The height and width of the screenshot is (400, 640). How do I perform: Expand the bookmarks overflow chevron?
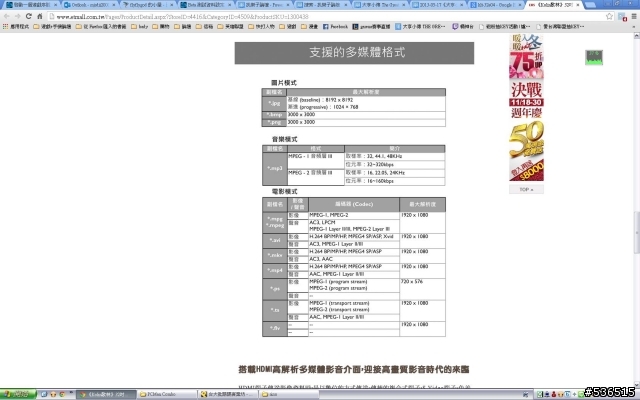[634, 27]
